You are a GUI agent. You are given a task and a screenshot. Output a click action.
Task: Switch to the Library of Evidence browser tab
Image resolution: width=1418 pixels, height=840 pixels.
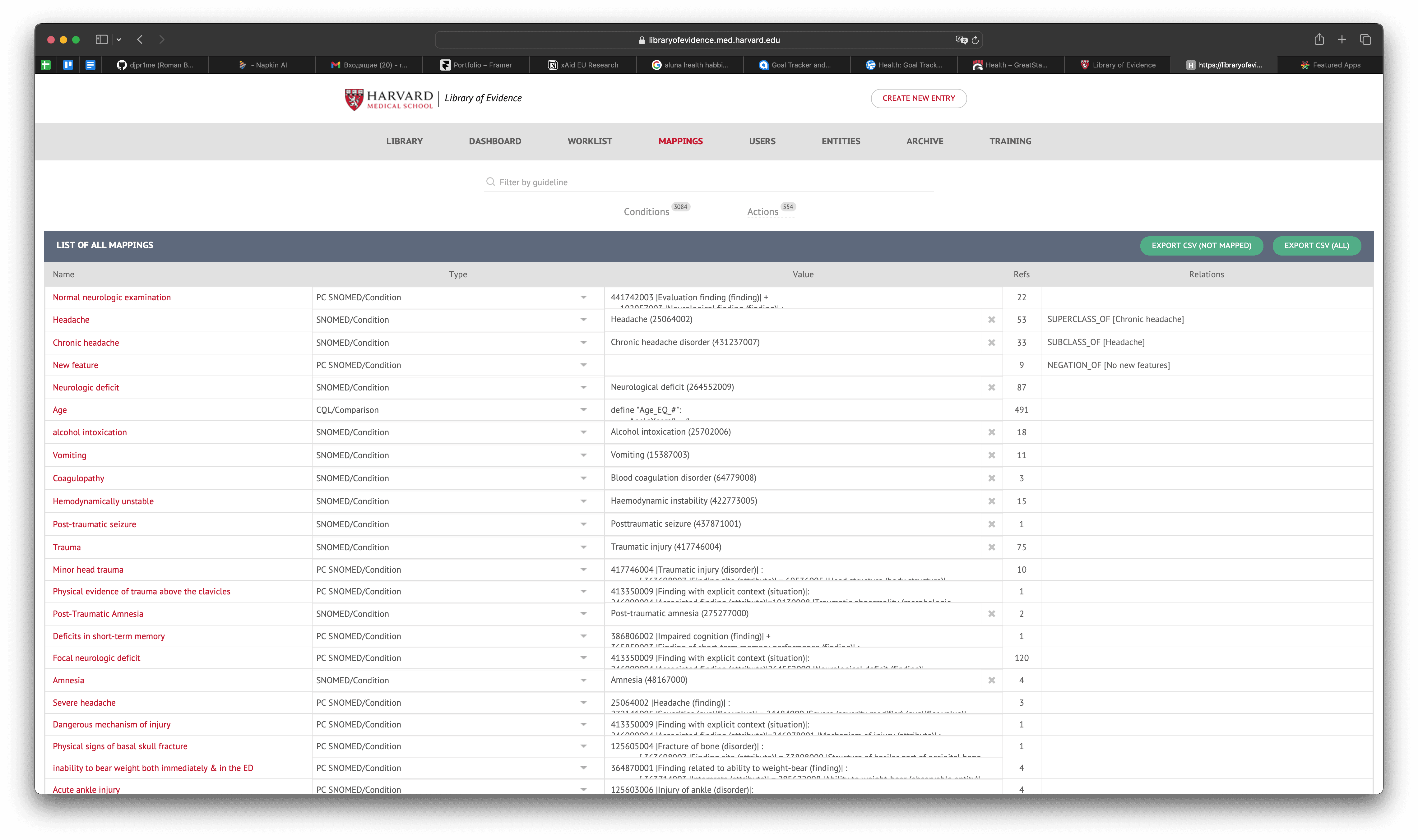(x=1117, y=65)
